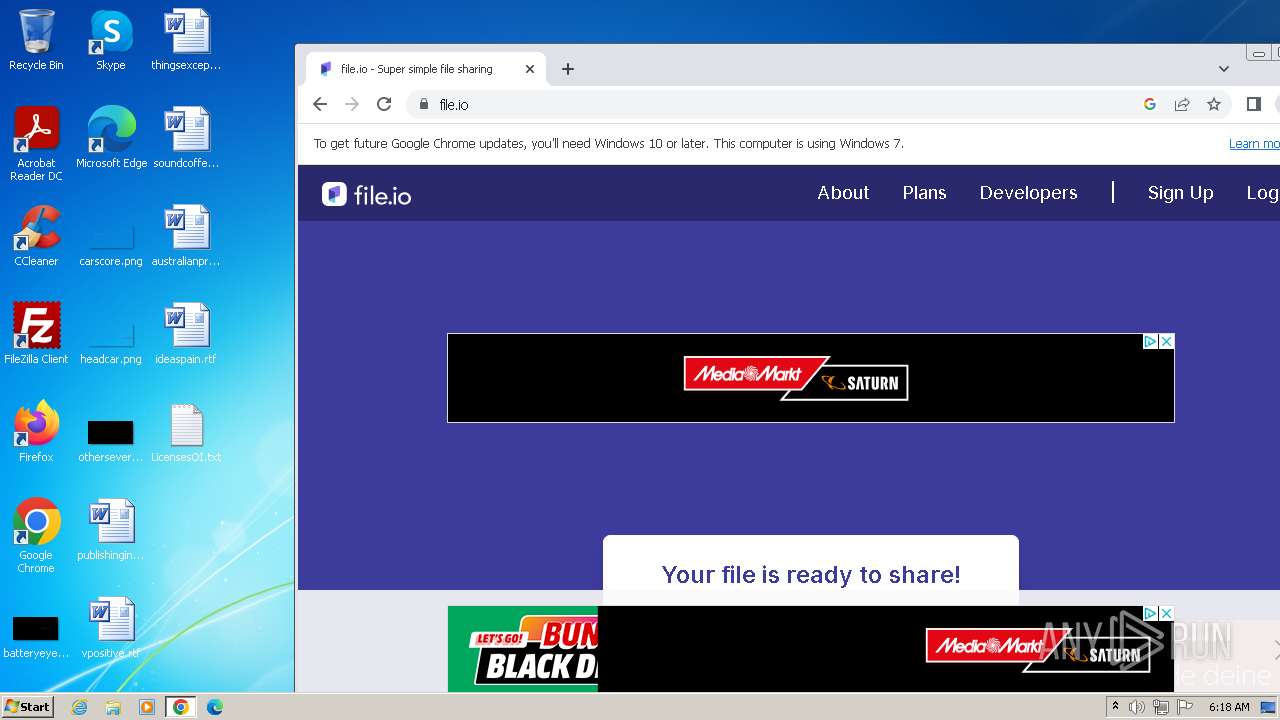Click the 6:18 AM taskbar clock

1229,707
